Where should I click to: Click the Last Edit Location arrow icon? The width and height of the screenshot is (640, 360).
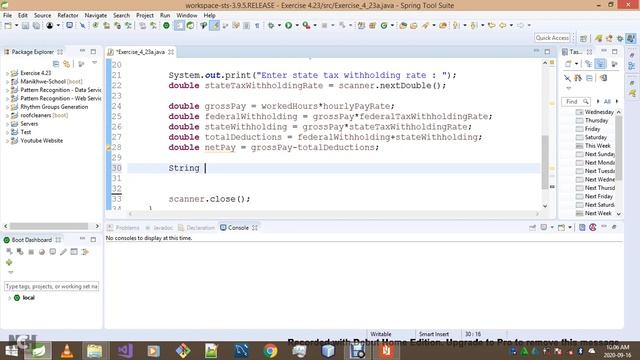[491, 26]
